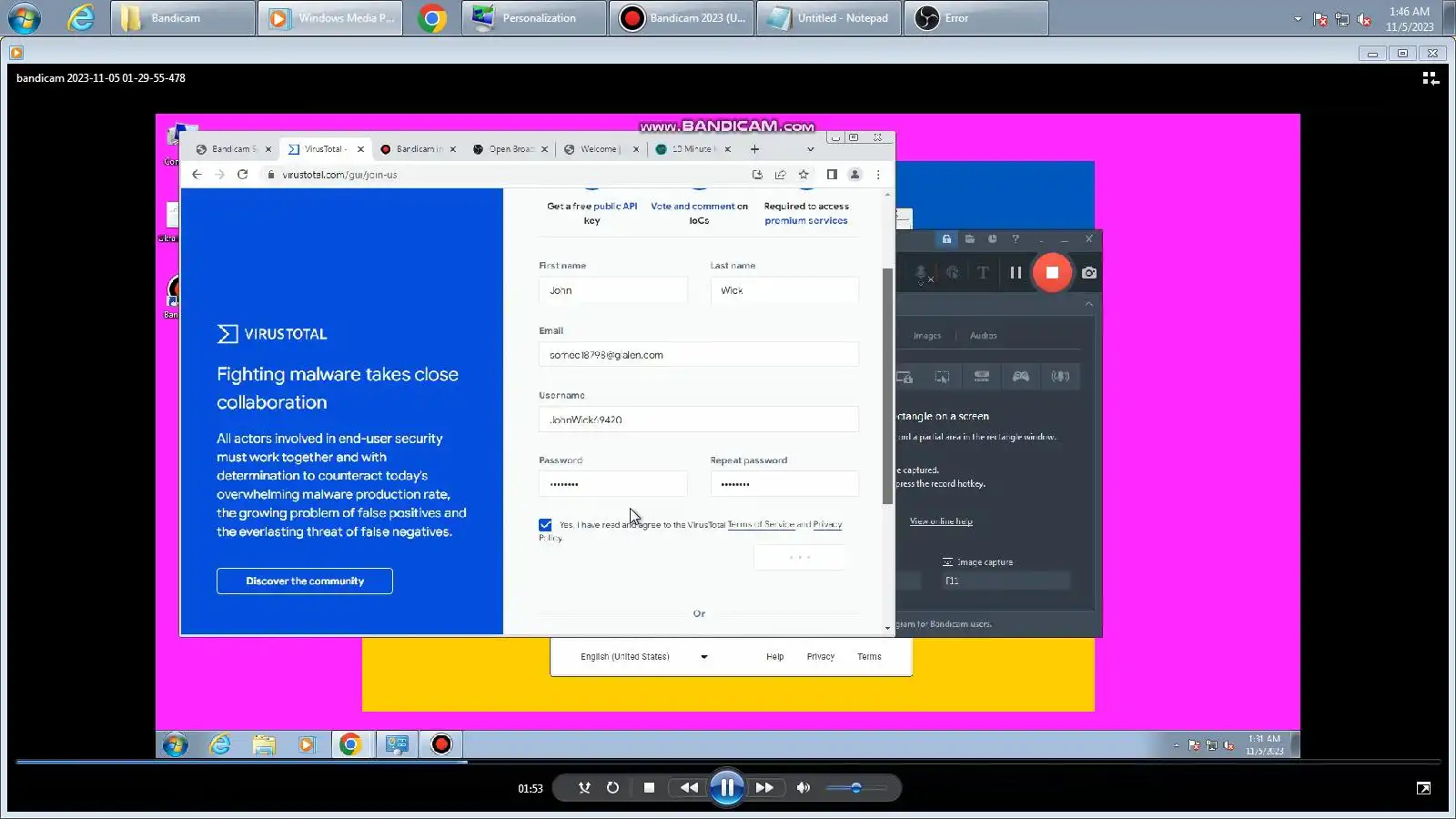This screenshot has width=1456, height=819.
Task: Go back in the recorded Chrome window
Action: pos(197,175)
